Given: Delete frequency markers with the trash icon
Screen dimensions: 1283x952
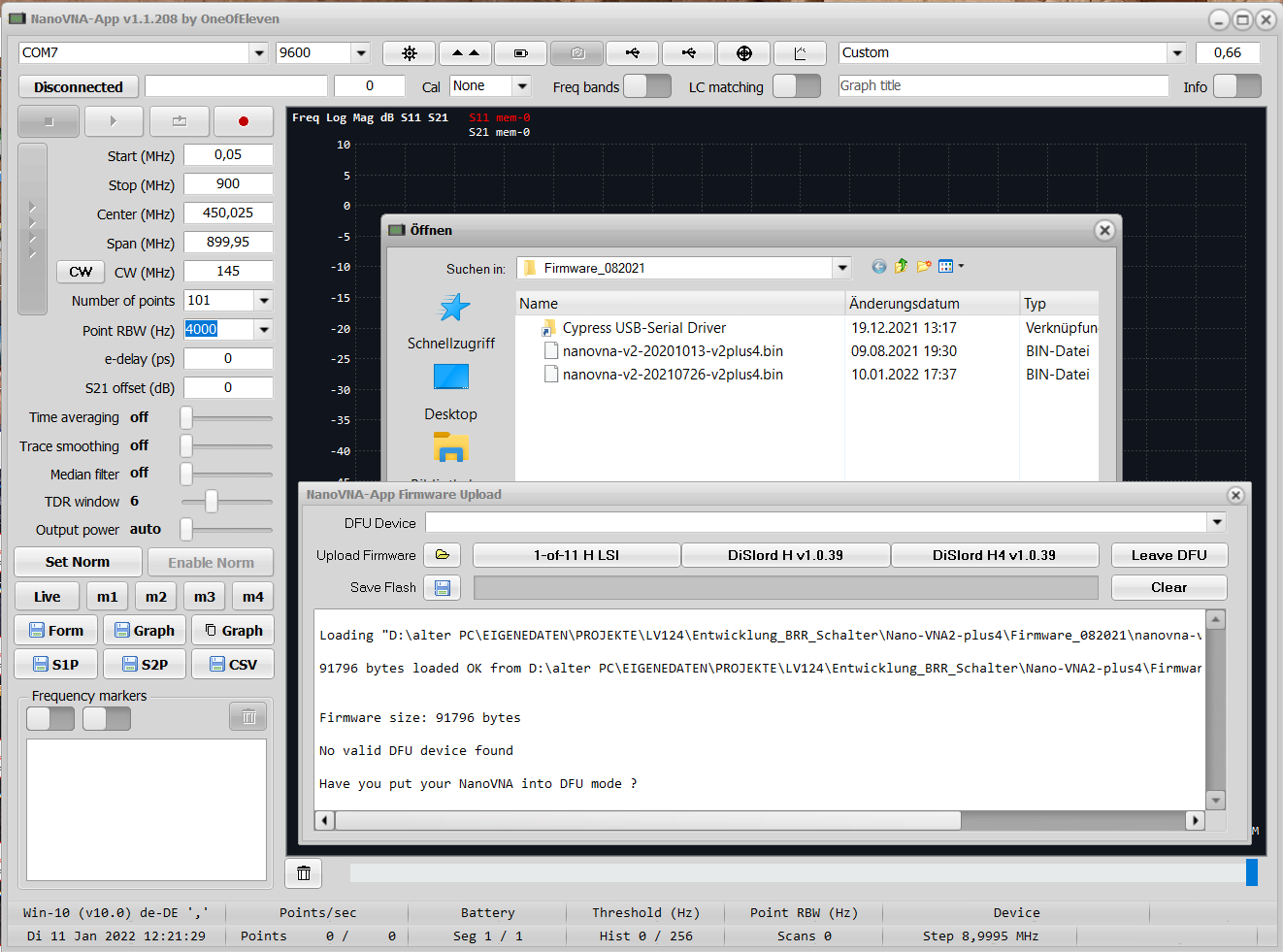Looking at the screenshot, I should (x=248, y=717).
